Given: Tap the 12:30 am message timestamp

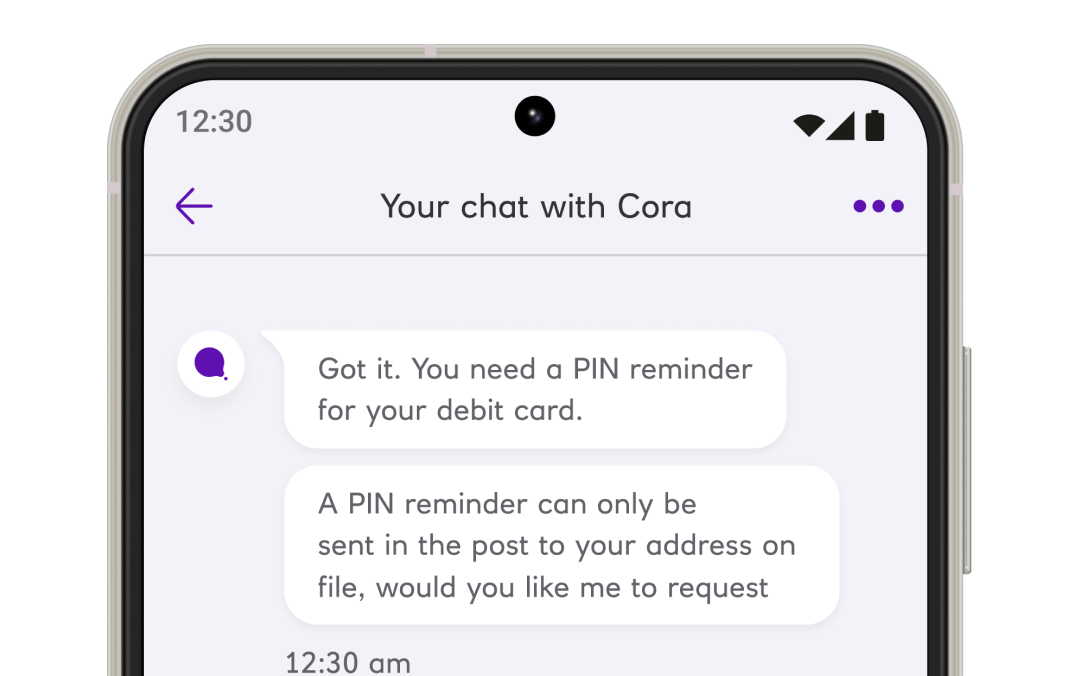Looking at the screenshot, I should 348,663.
